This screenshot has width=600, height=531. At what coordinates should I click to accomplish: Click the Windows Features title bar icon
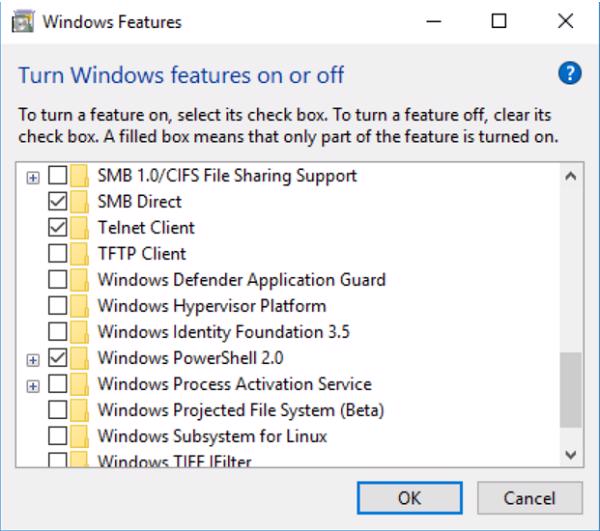[20, 21]
